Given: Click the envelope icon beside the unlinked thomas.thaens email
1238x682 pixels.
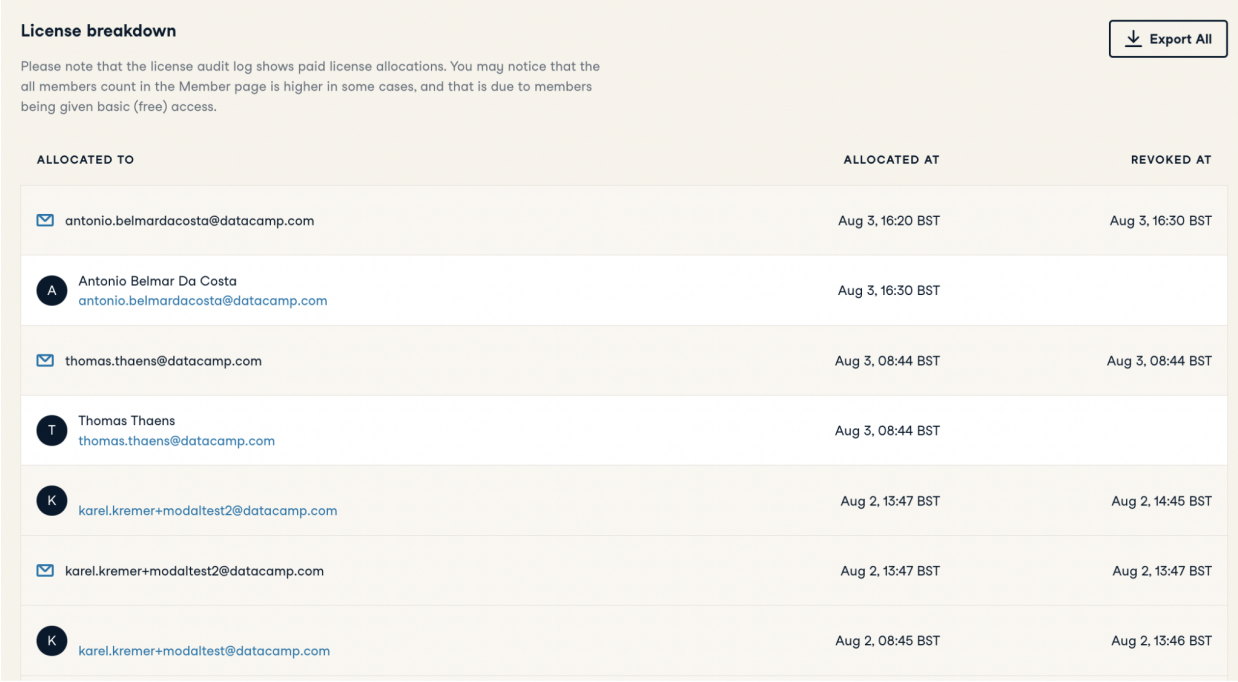Looking at the screenshot, I should (45, 361).
